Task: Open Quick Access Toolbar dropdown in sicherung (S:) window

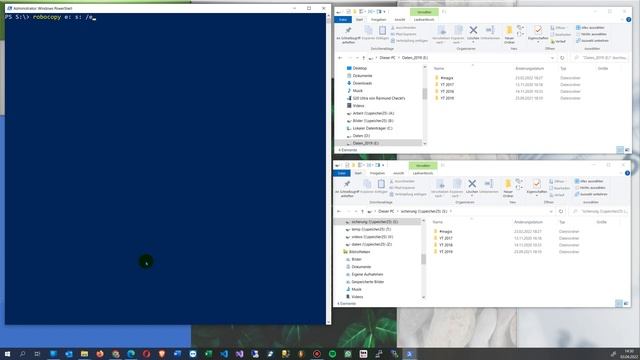Action: tap(383, 165)
